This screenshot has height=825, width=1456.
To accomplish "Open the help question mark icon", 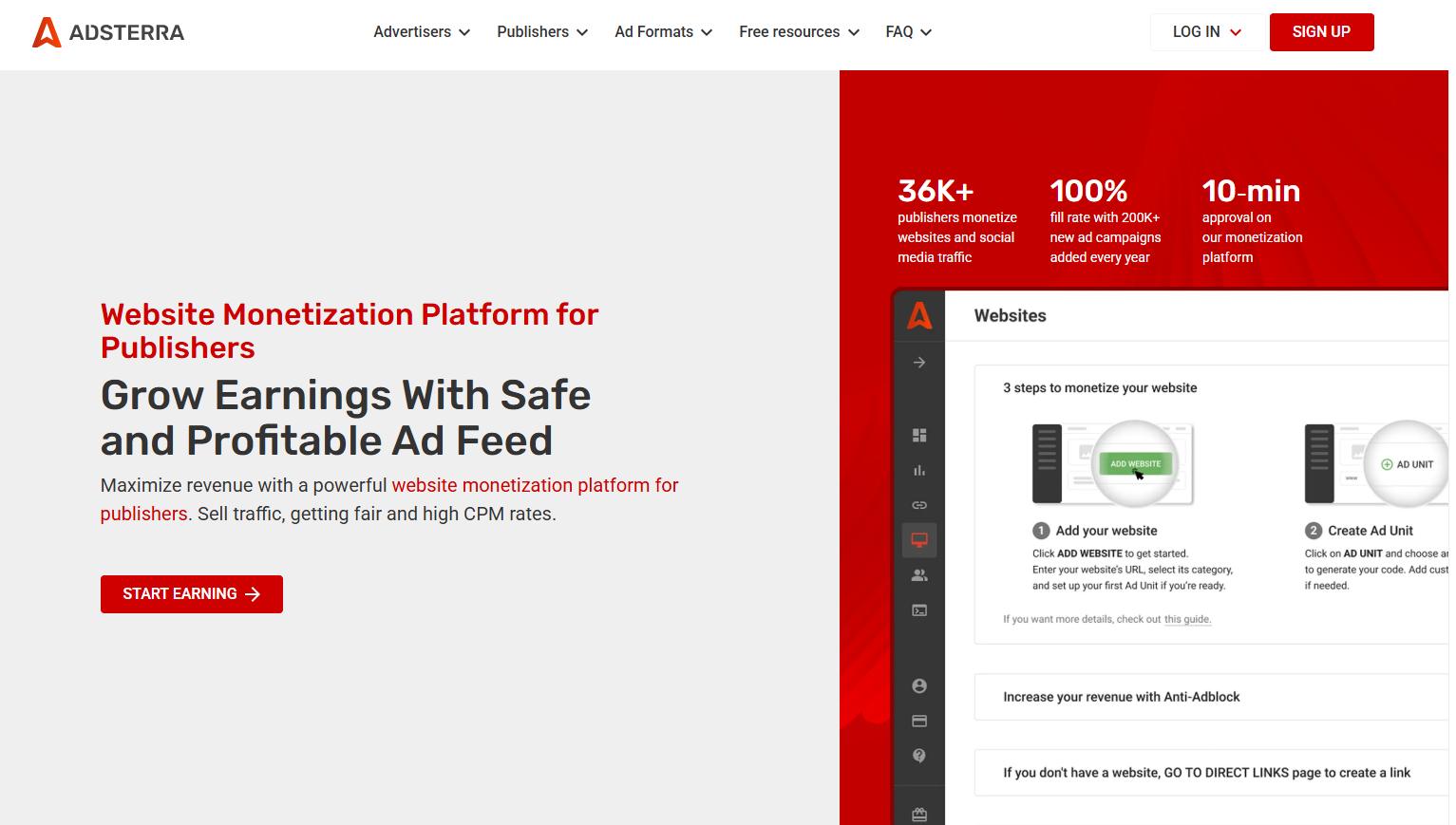I will coord(919,756).
